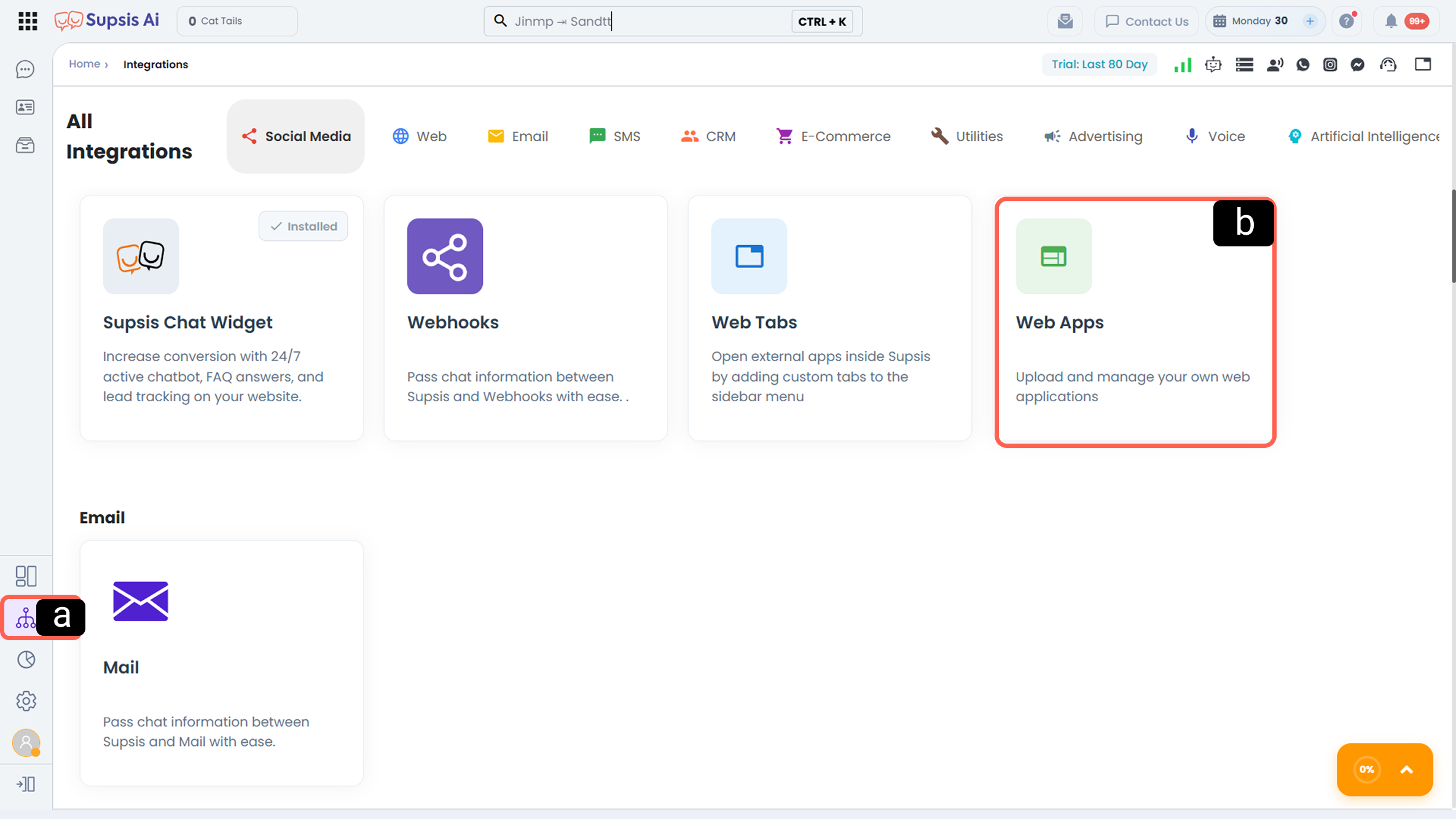Select the Social Media tab
Image resolution: width=1456 pixels, height=819 pixels.
[x=296, y=136]
